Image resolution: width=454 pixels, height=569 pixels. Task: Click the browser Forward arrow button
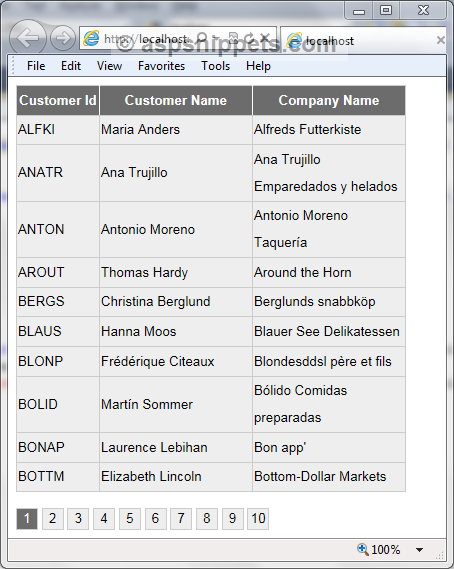(63, 38)
